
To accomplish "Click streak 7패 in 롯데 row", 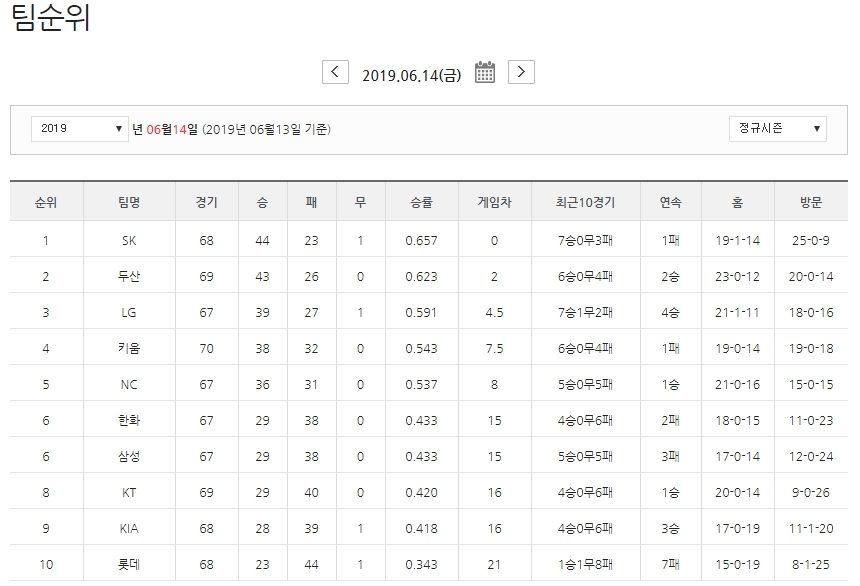I will pyautogui.click(x=670, y=565).
